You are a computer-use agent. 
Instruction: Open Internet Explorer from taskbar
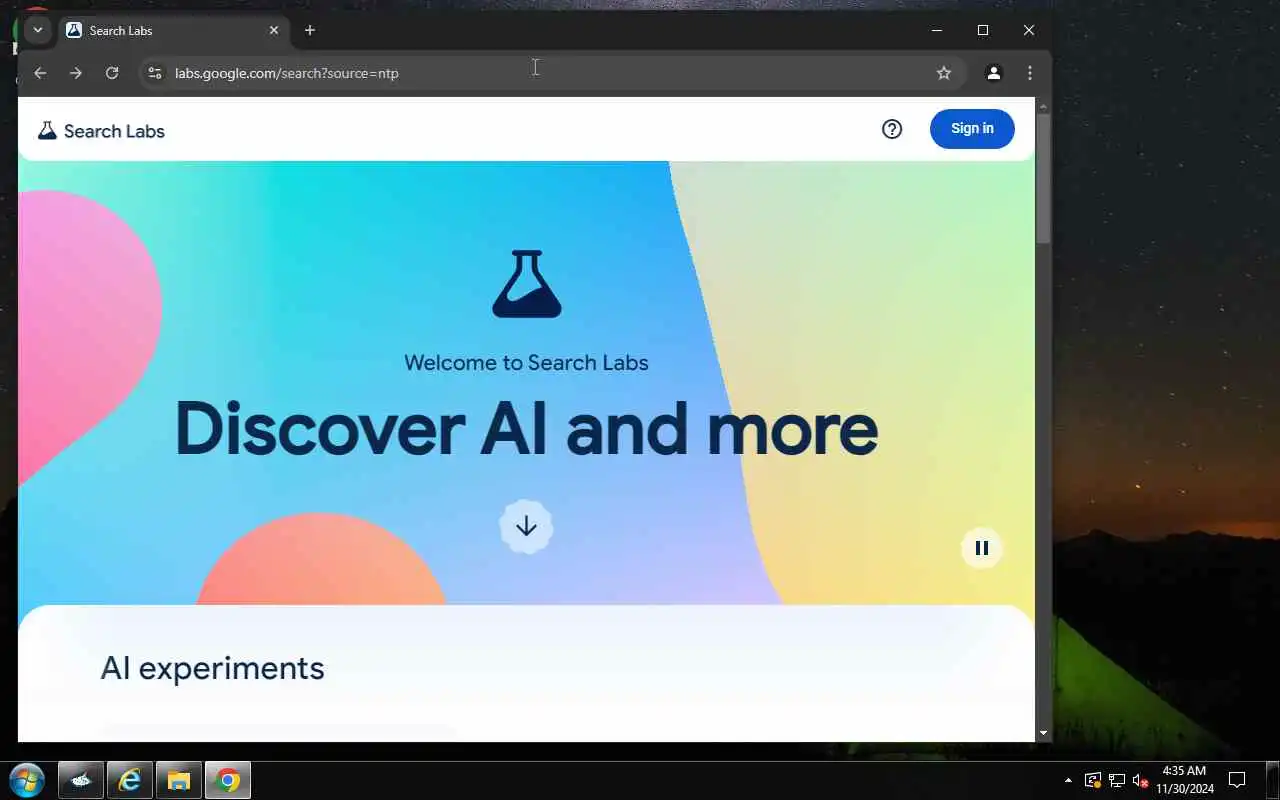(129, 781)
